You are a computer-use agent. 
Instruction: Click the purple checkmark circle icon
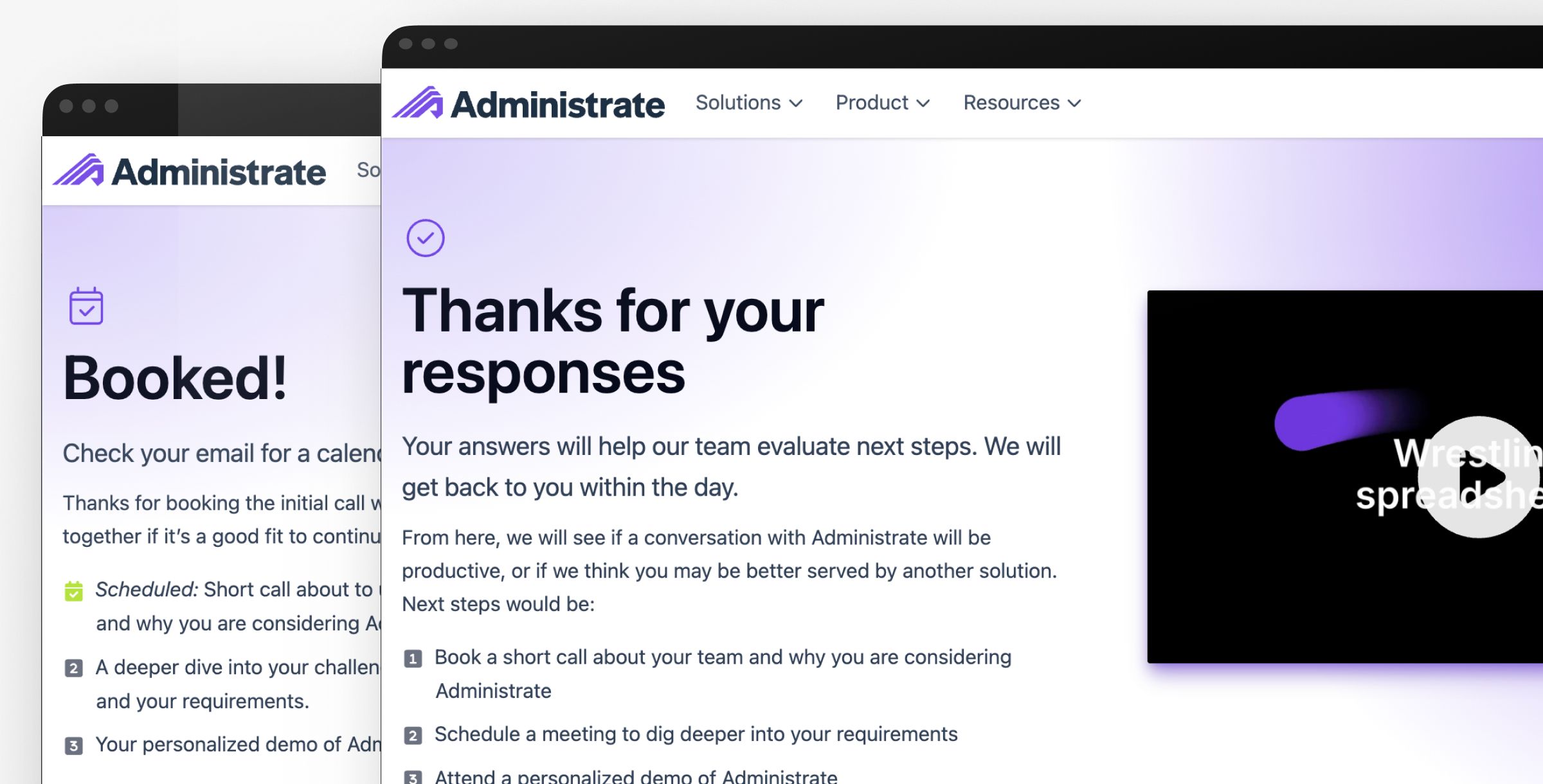426,238
